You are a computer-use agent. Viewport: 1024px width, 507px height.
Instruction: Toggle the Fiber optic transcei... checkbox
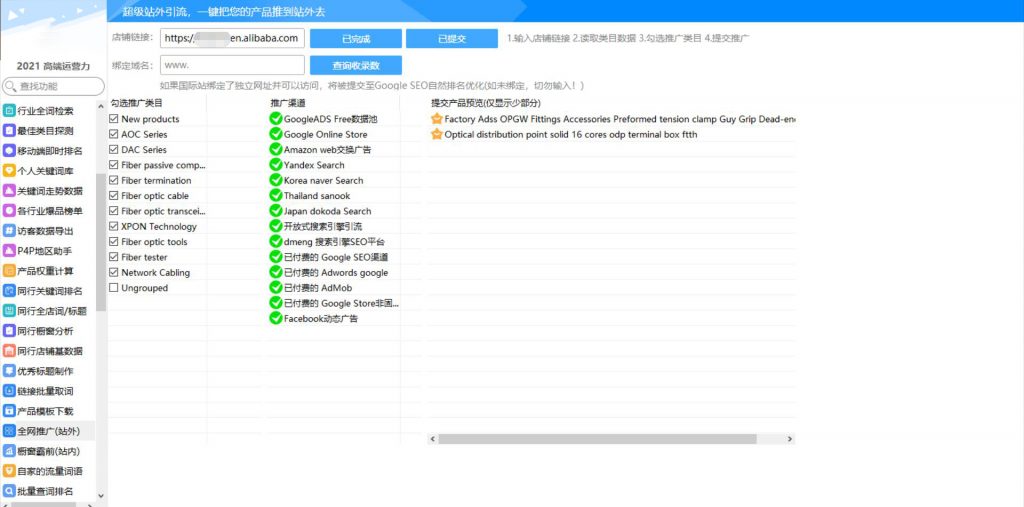click(x=114, y=211)
